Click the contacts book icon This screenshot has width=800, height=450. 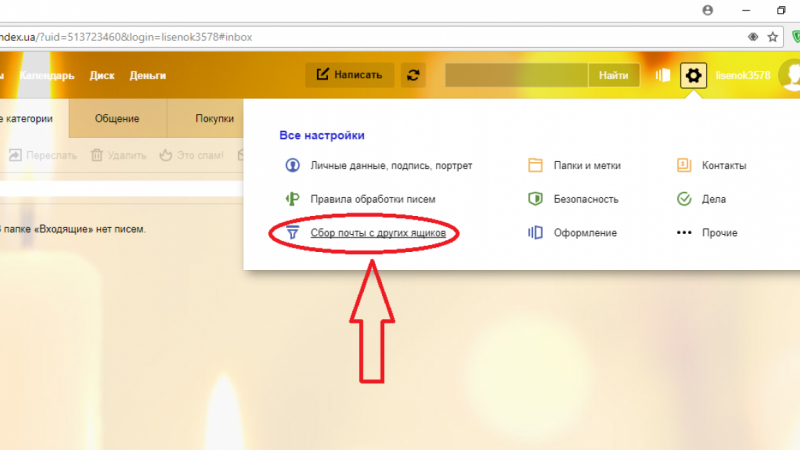point(684,165)
